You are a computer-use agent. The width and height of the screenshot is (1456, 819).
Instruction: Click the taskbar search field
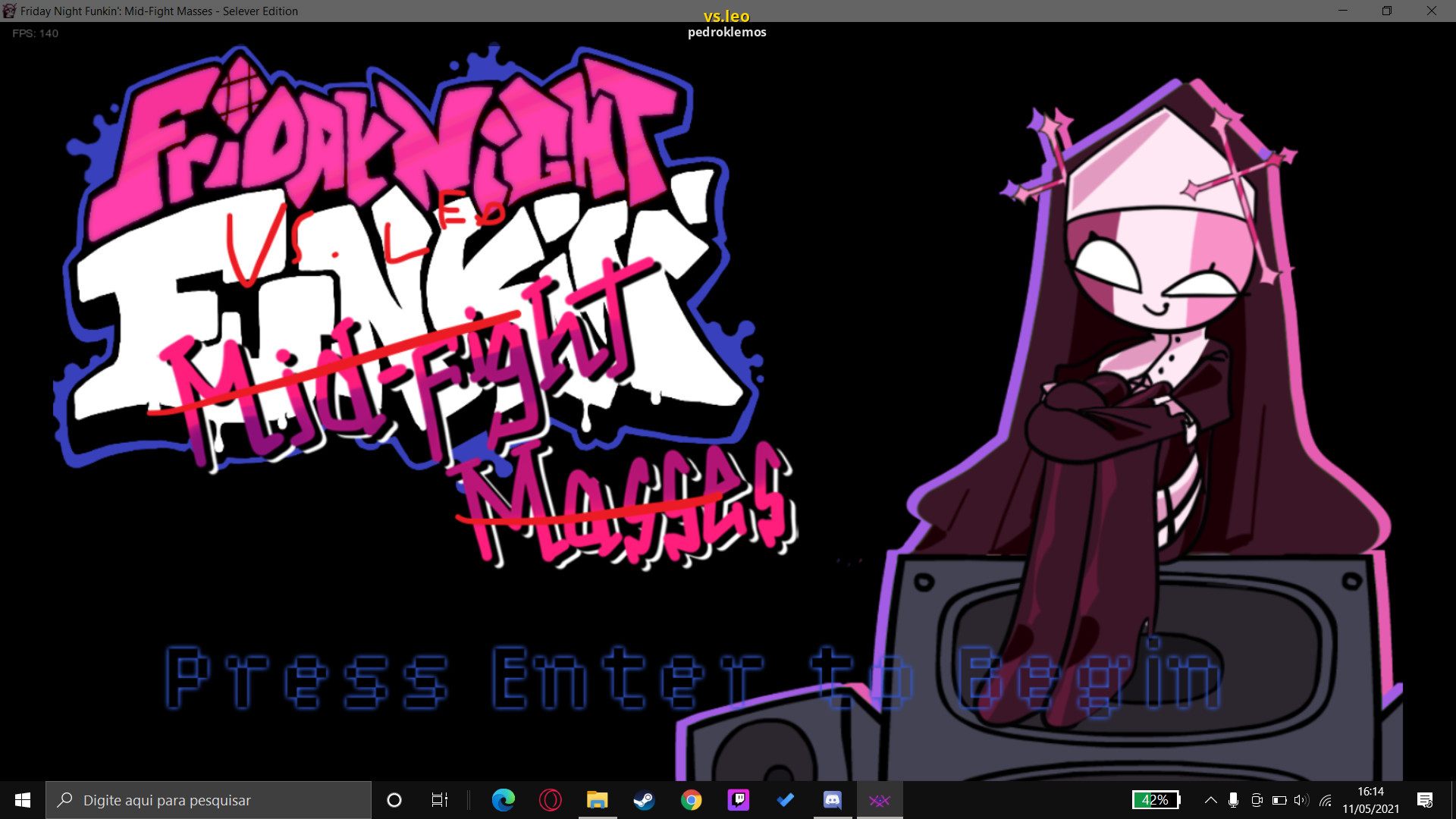click(x=209, y=800)
